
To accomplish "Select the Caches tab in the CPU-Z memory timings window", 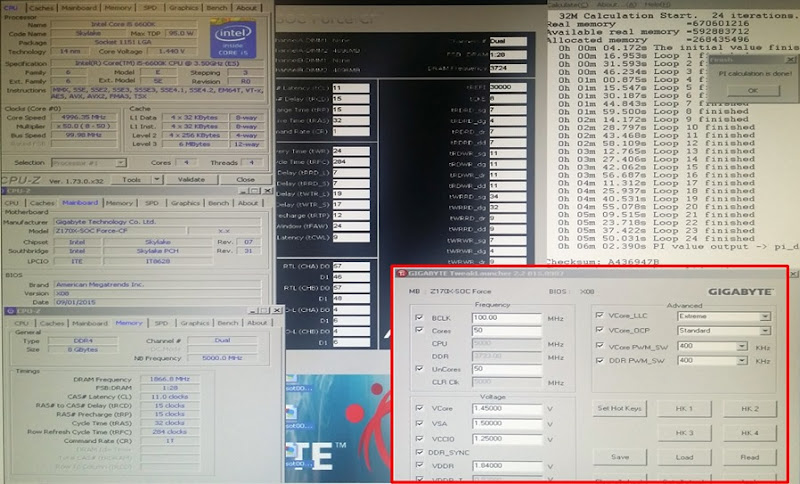I will pyautogui.click(x=52, y=323).
